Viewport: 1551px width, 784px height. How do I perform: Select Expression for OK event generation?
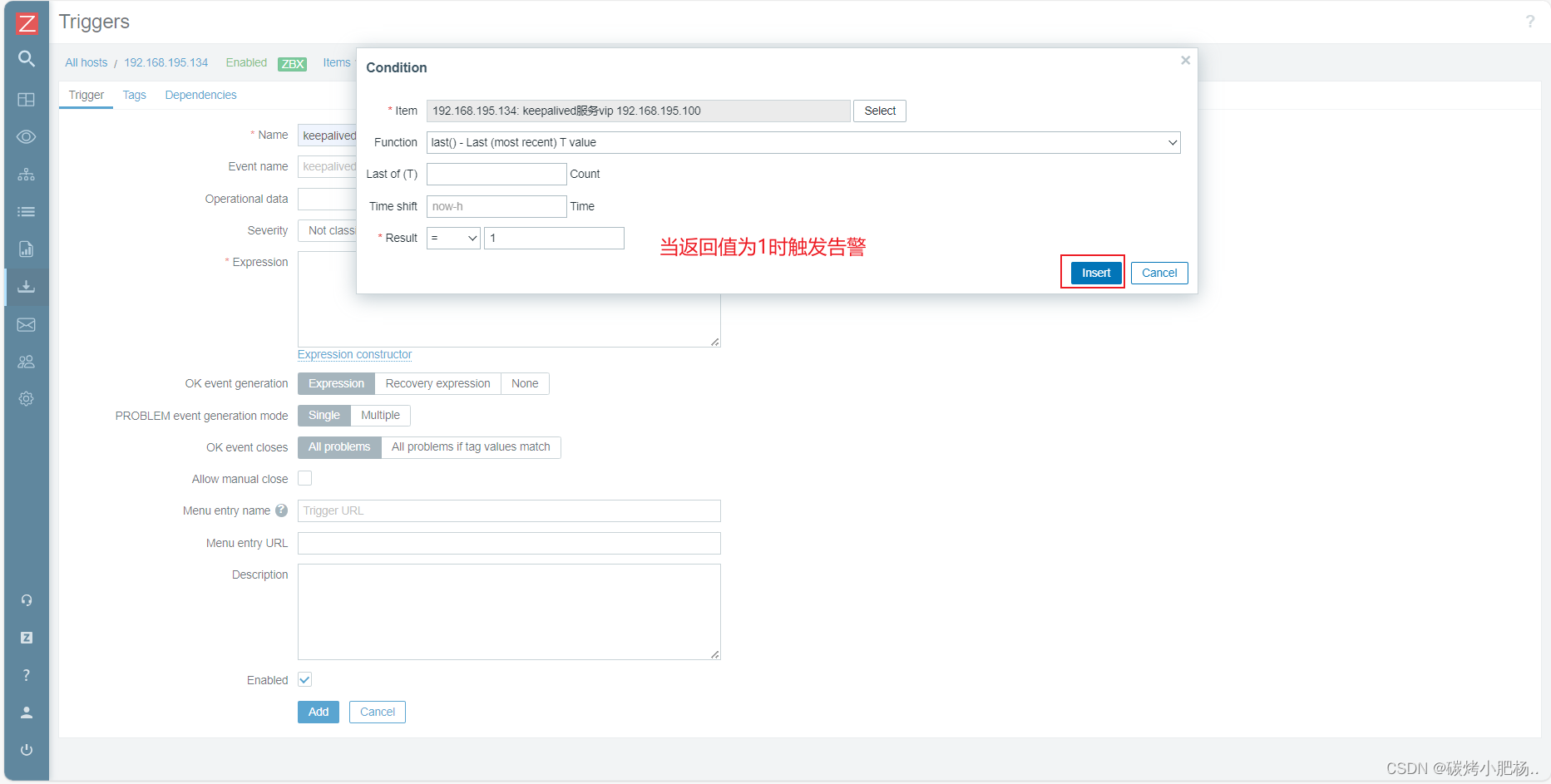pyautogui.click(x=336, y=383)
